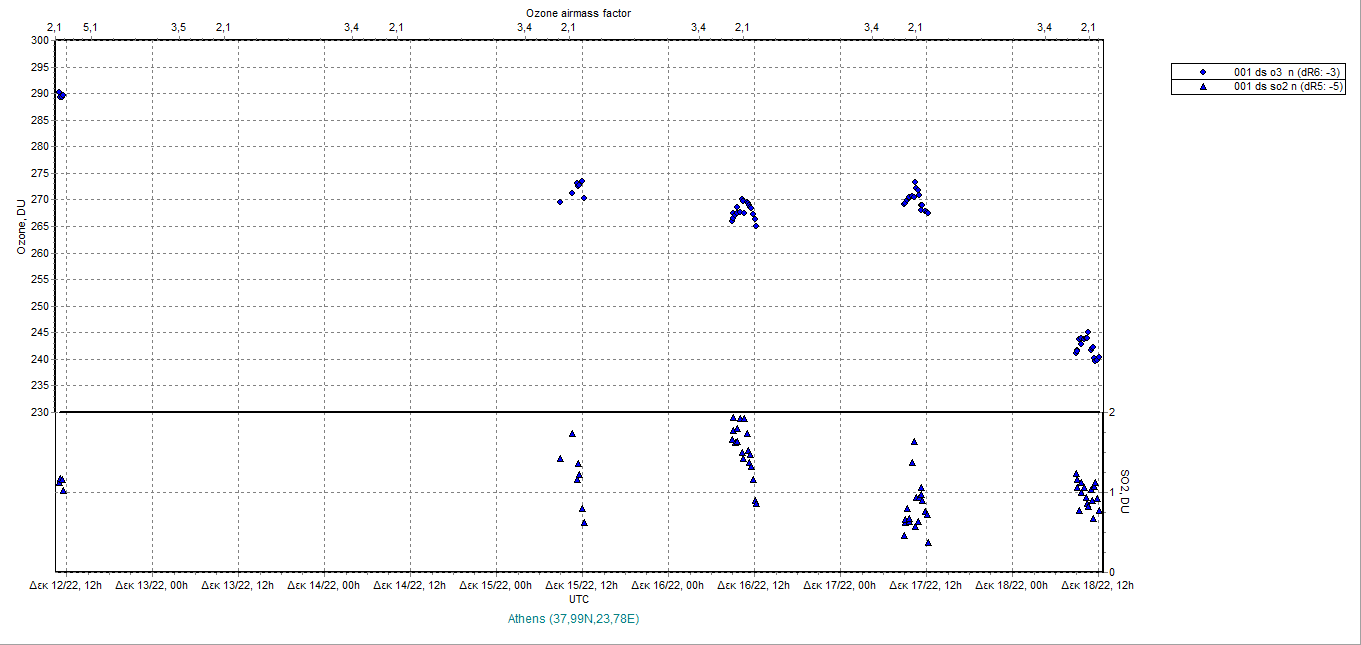
Task: Click the 'Δεκ 15/22, 12h' time axis label
Action: [582, 586]
